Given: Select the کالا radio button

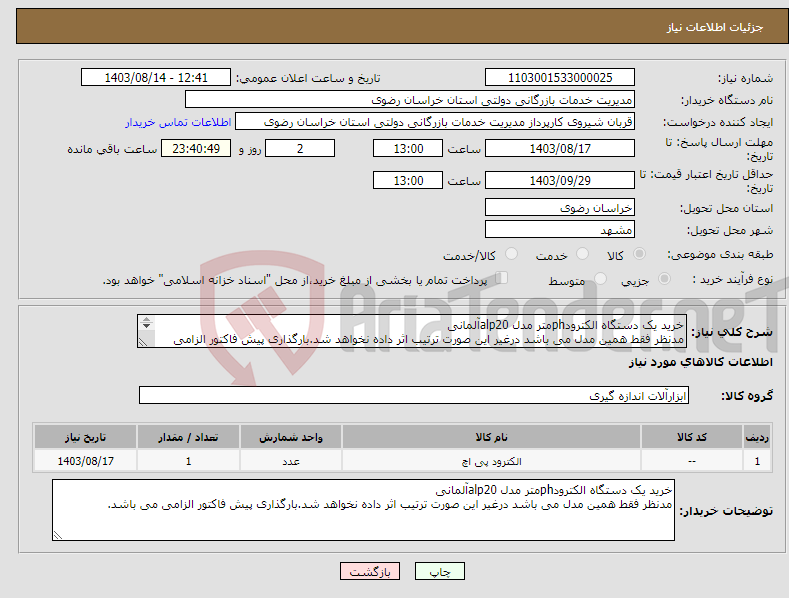Looking at the screenshot, I should coord(639,254).
